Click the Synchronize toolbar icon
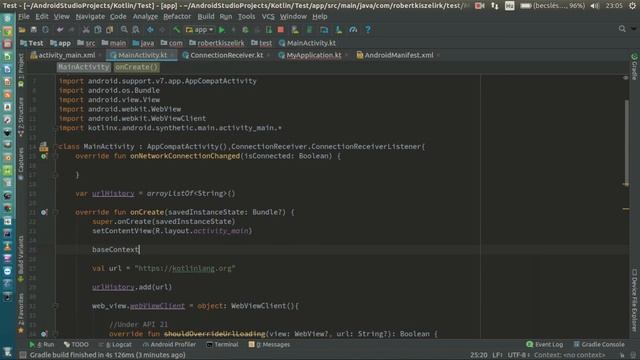The height and width of the screenshot is (360, 640). coord(45,29)
